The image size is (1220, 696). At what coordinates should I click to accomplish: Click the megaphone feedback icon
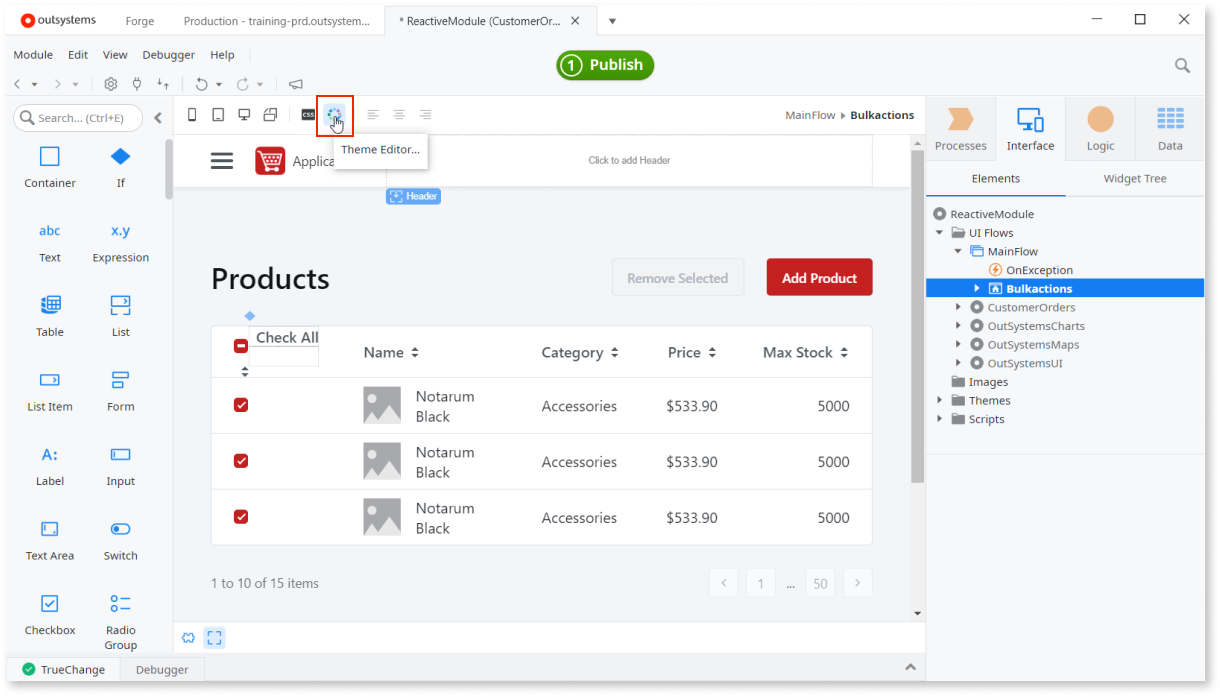pos(296,85)
